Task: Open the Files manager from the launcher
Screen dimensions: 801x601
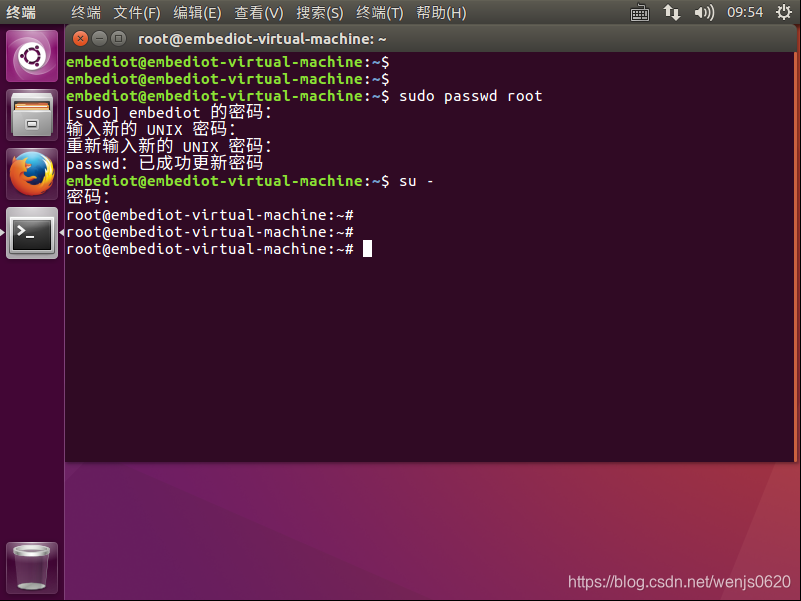Action: click(x=32, y=115)
